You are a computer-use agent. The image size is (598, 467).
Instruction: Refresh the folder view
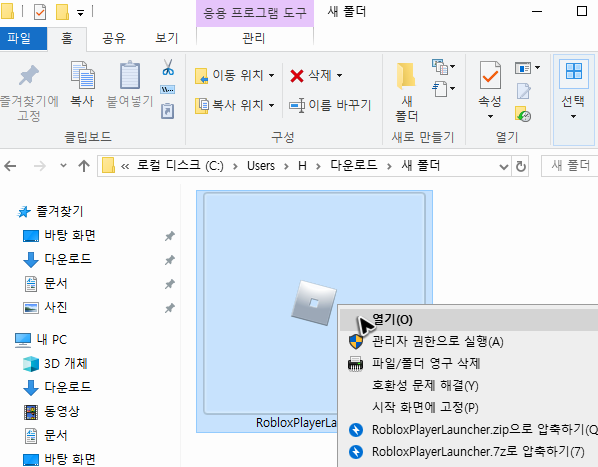coord(521,167)
